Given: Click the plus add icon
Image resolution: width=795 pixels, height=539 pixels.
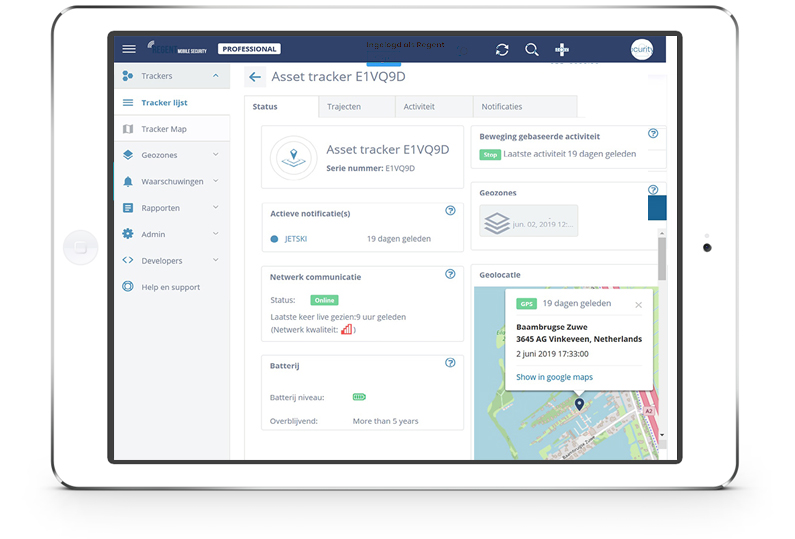Looking at the screenshot, I should click(562, 49).
